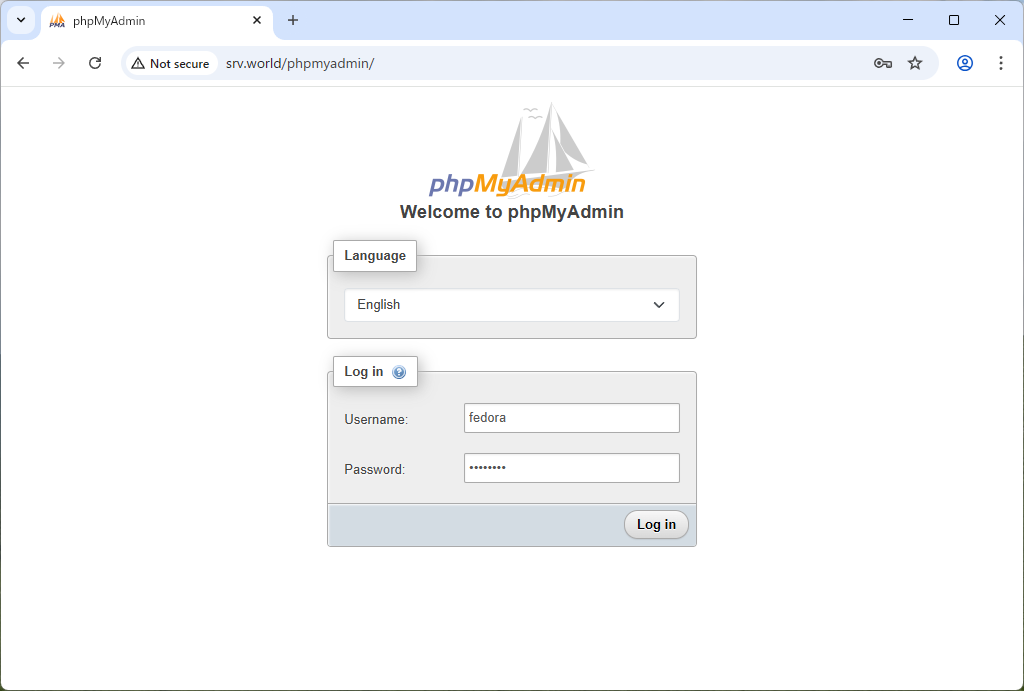
Task: Click the language selector's dropdown arrow
Action: tap(659, 305)
